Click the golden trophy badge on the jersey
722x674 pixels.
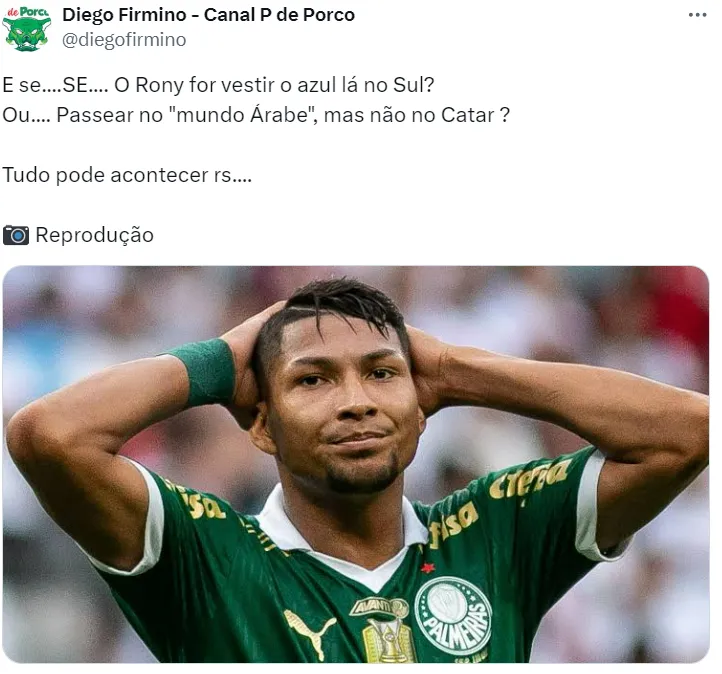389,640
